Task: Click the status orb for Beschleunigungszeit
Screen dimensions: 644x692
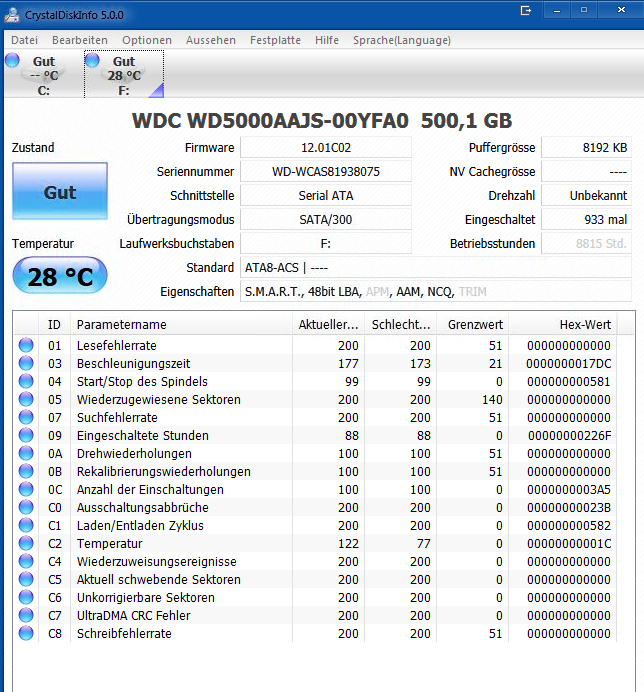Action: click(26, 363)
